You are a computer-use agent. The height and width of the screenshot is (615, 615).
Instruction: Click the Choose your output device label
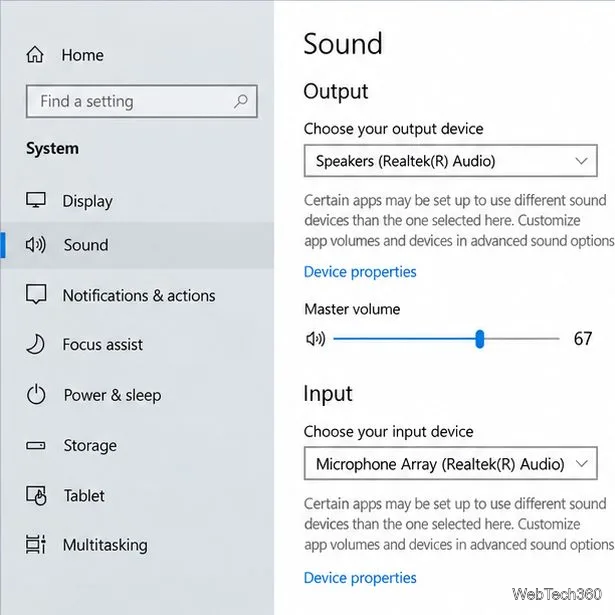pos(393,129)
